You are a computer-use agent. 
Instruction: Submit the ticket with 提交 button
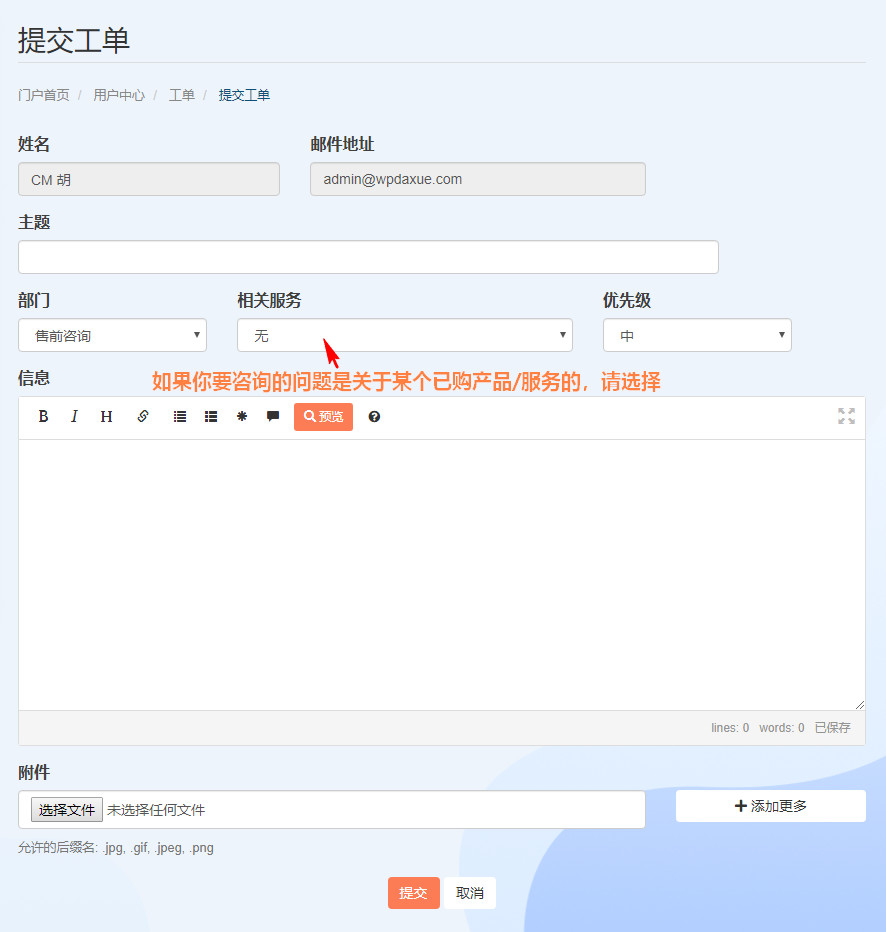point(414,893)
